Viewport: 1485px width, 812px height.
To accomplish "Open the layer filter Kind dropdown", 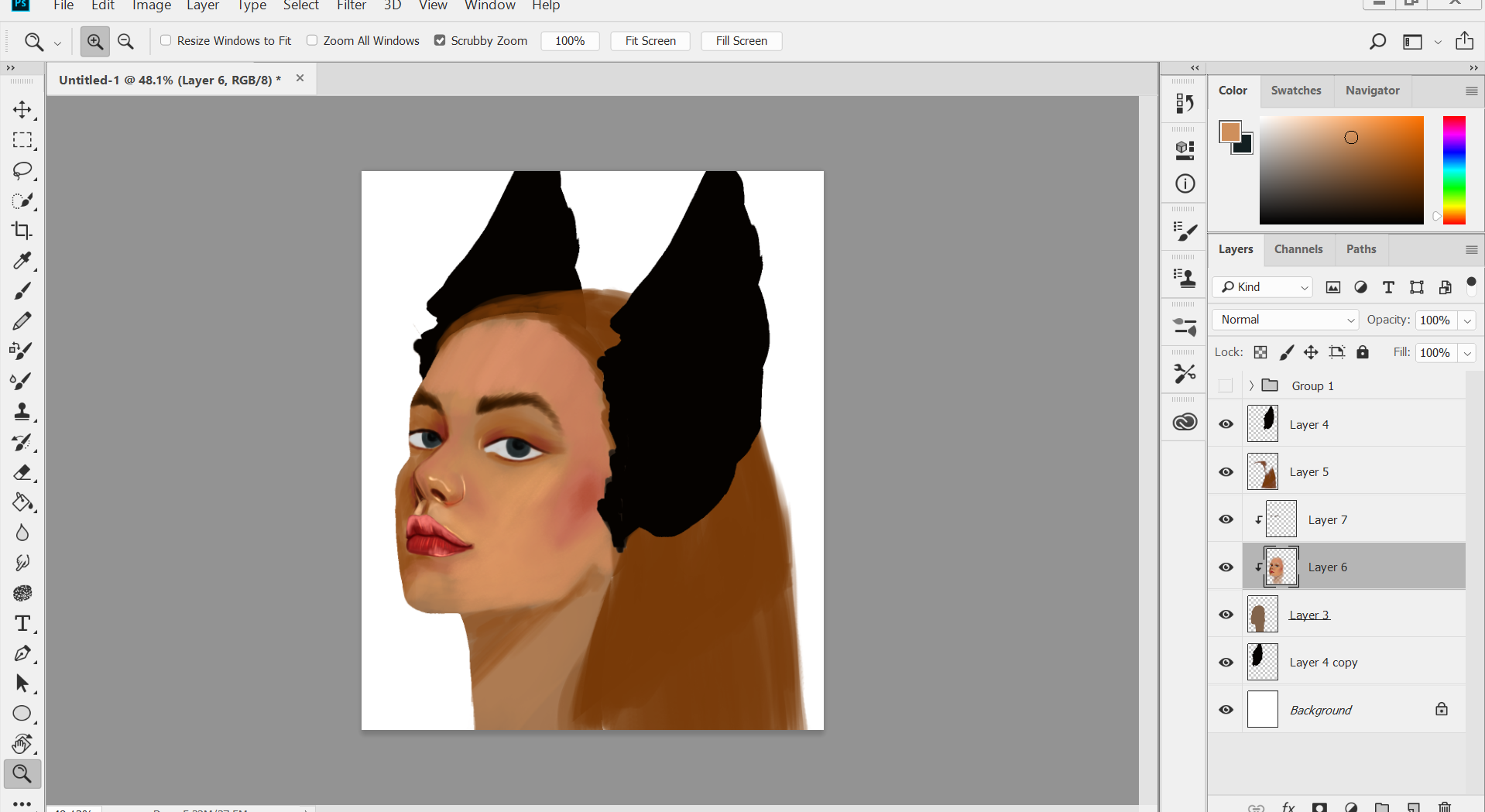I will coord(1263,287).
